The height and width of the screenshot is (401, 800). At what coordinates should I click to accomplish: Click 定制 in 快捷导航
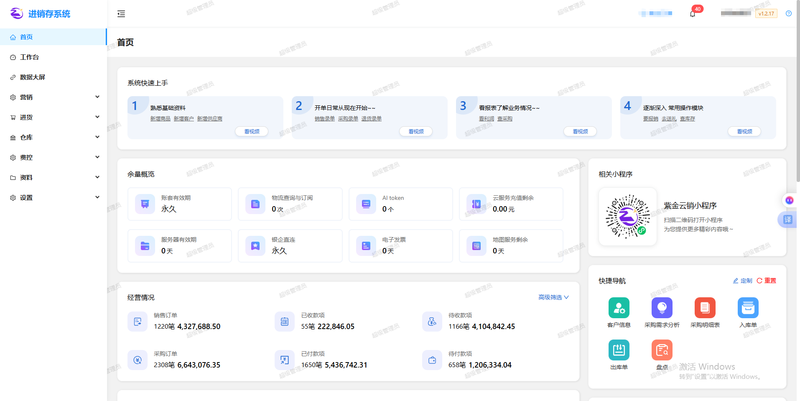[x=742, y=281]
